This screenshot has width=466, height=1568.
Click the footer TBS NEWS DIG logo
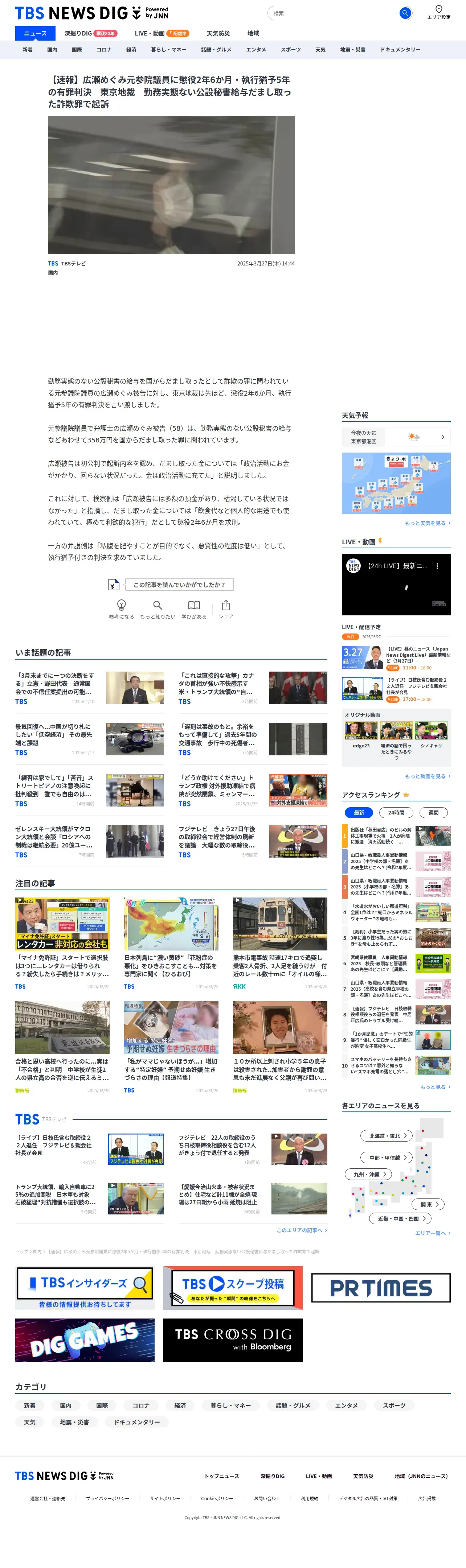pyautogui.click(x=65, y=1476)
